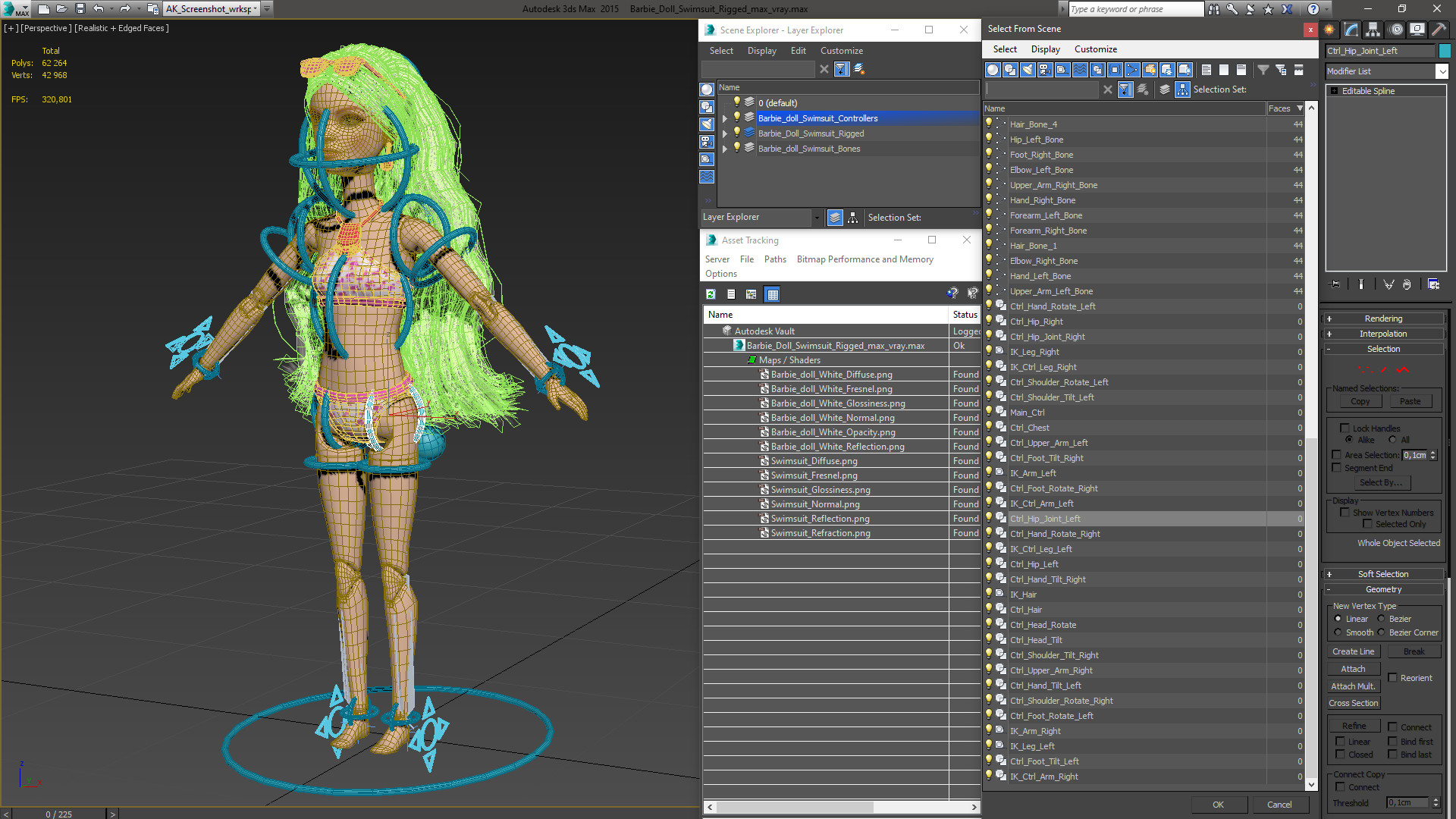Open the Hierarchy tab in command panel
The image size is (1456, 819).
coord(1373,30)
